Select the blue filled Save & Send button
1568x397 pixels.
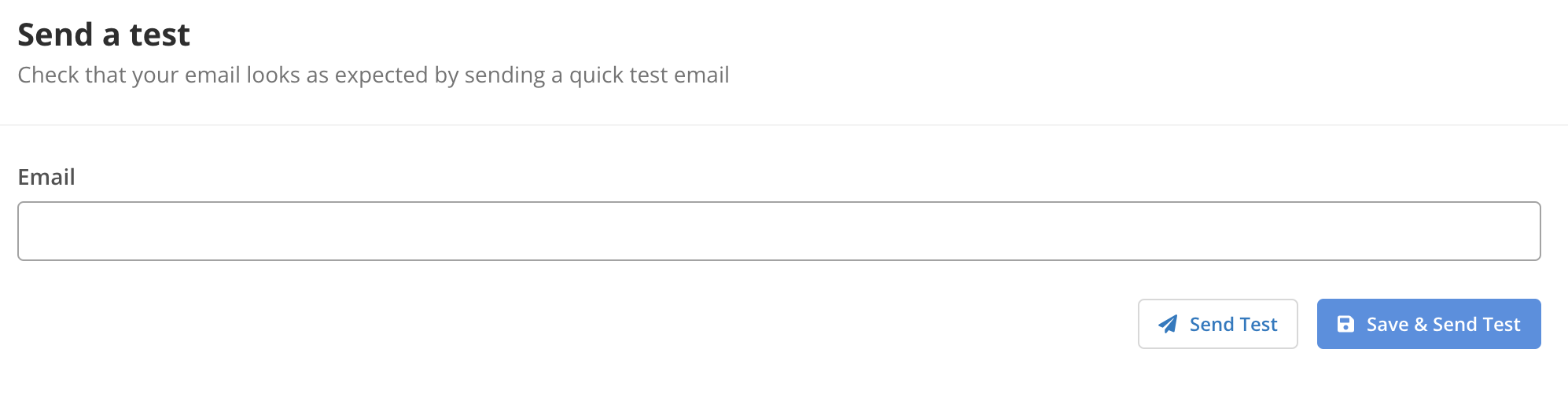click(x=1428, y=324)
